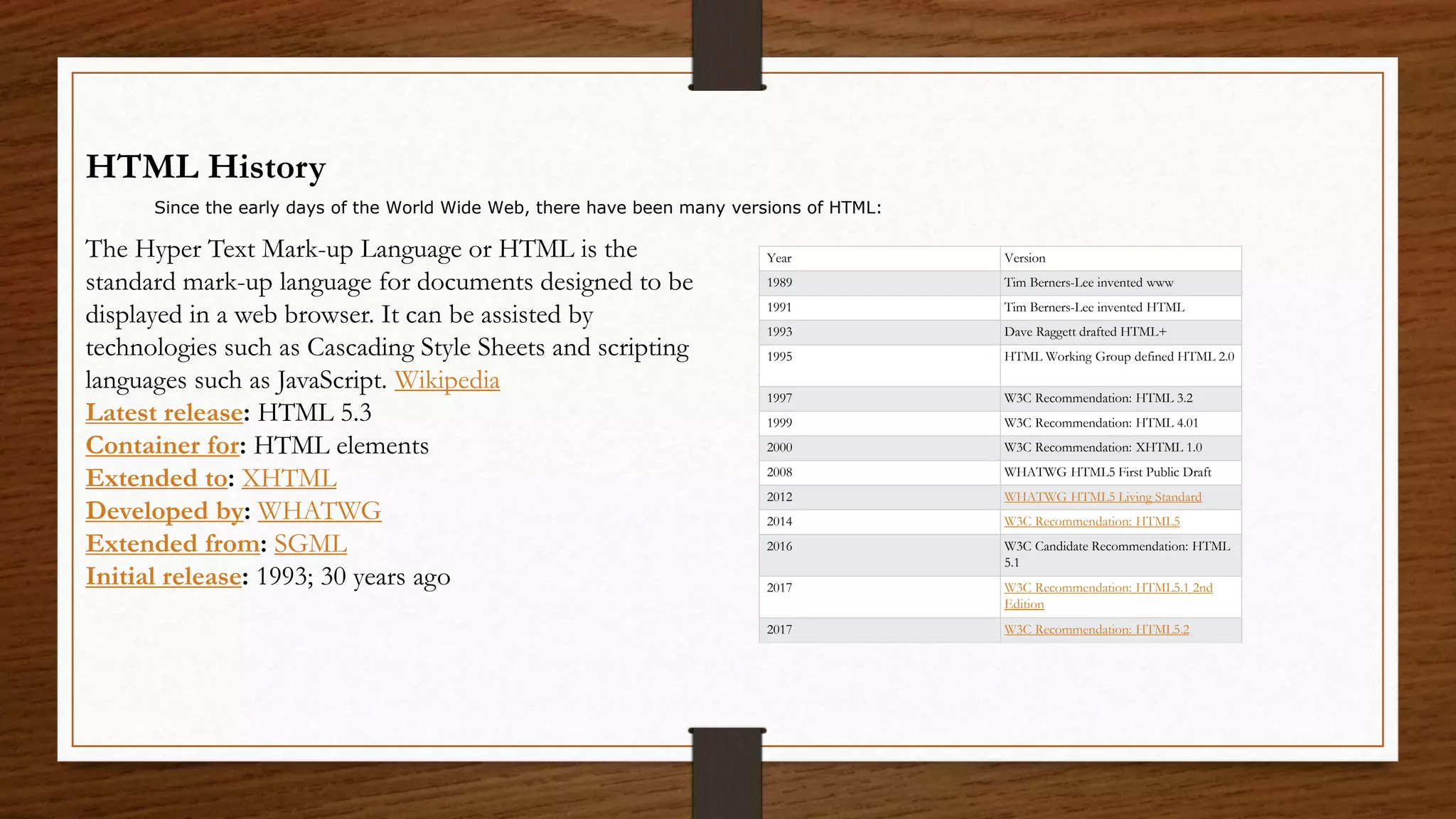Click the 2012 year cell
Screen dimensions: 1456x819
[x=879, y=498]
